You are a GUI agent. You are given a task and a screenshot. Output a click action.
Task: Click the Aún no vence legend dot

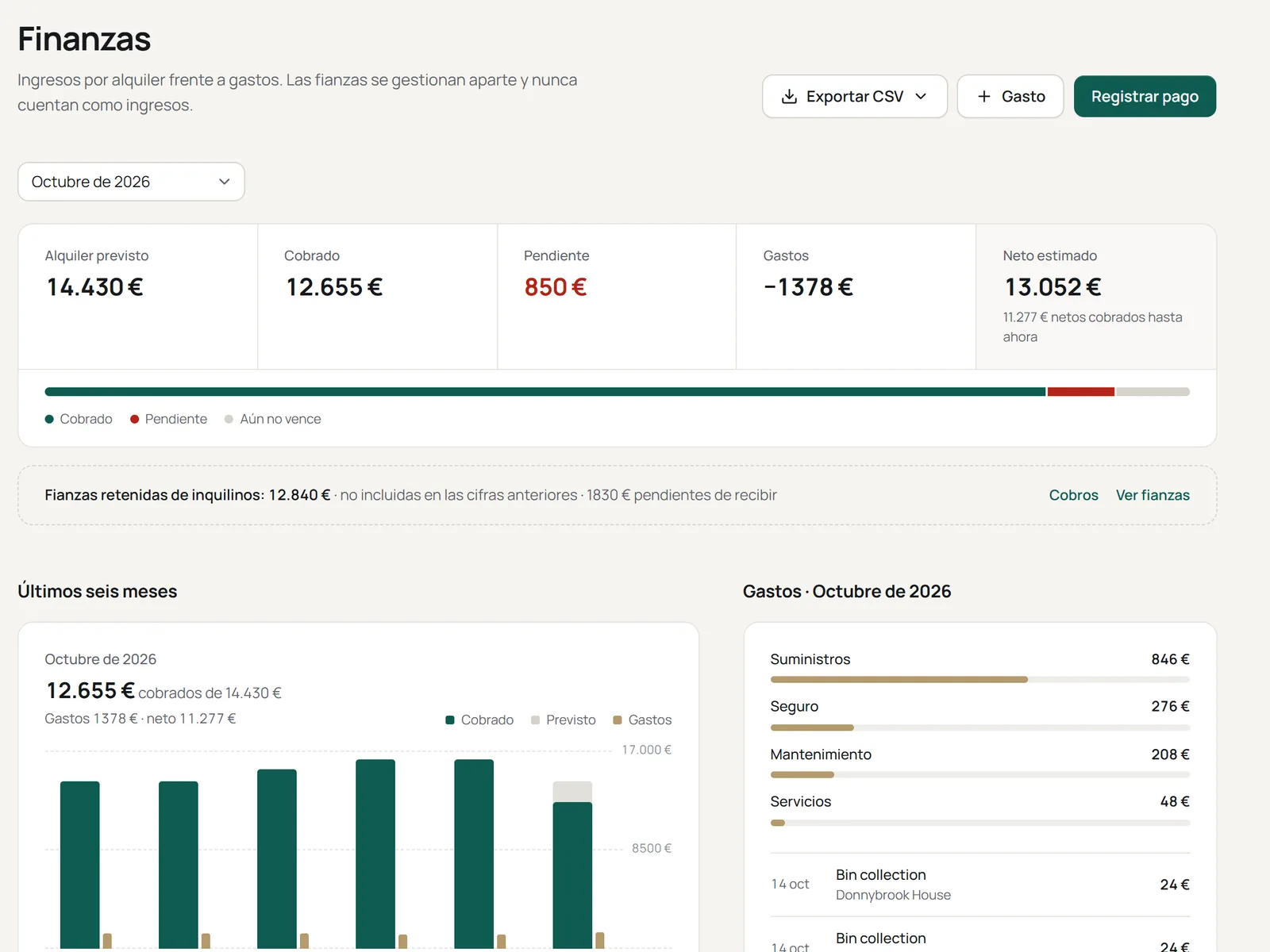point(229,419)
